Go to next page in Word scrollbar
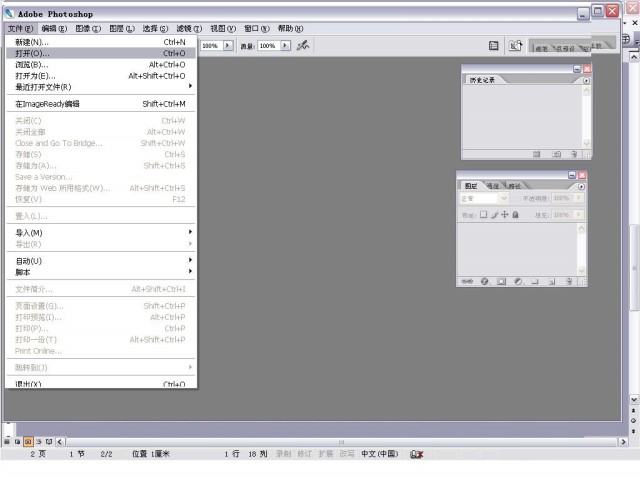The height and width of the screenshot is (479, 640). [x=633, y=431]
